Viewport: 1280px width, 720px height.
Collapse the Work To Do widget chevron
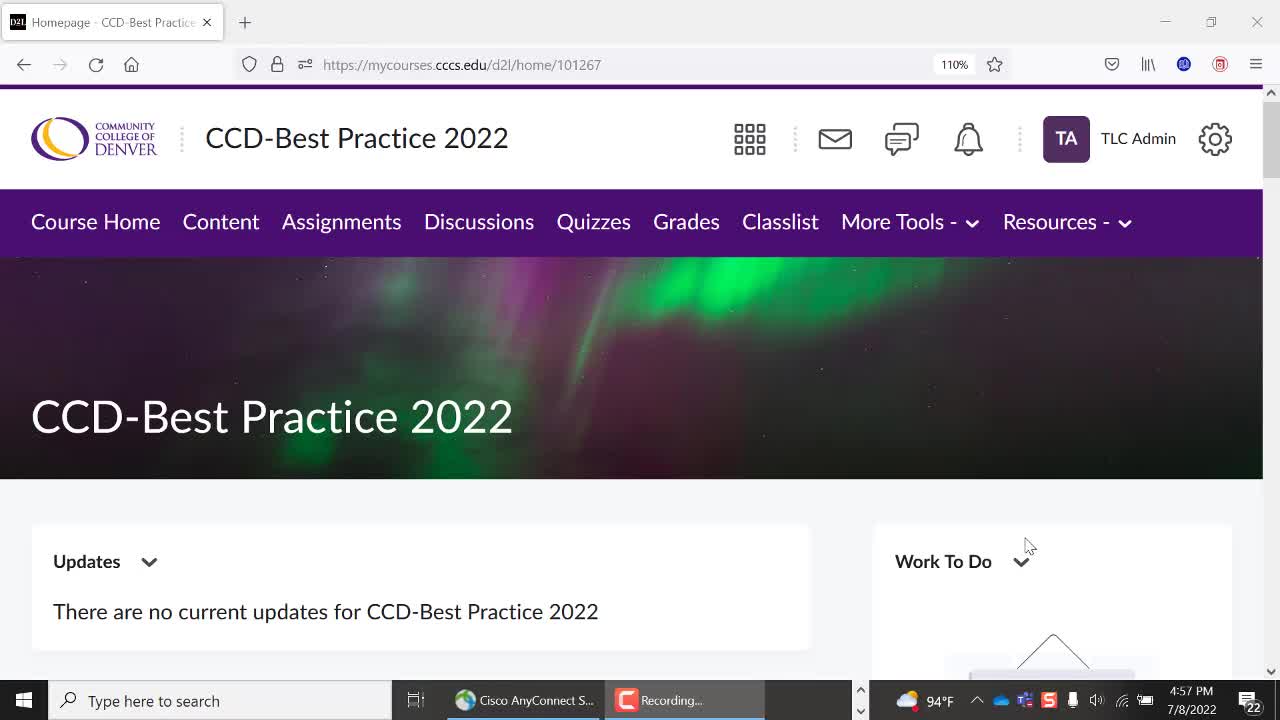pyautogui.click(x=1021, y=562)
